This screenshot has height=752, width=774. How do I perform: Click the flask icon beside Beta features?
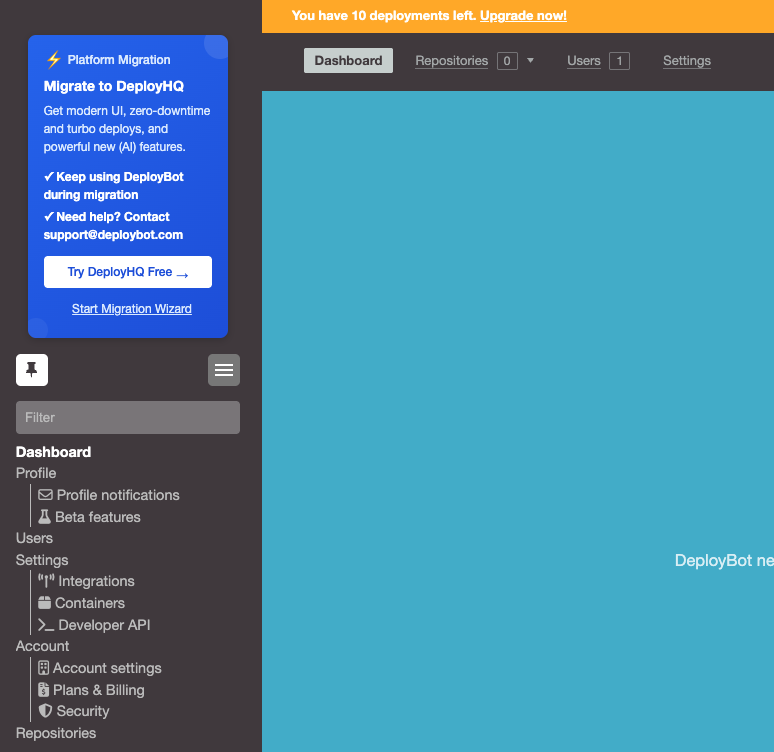point(45,517)
